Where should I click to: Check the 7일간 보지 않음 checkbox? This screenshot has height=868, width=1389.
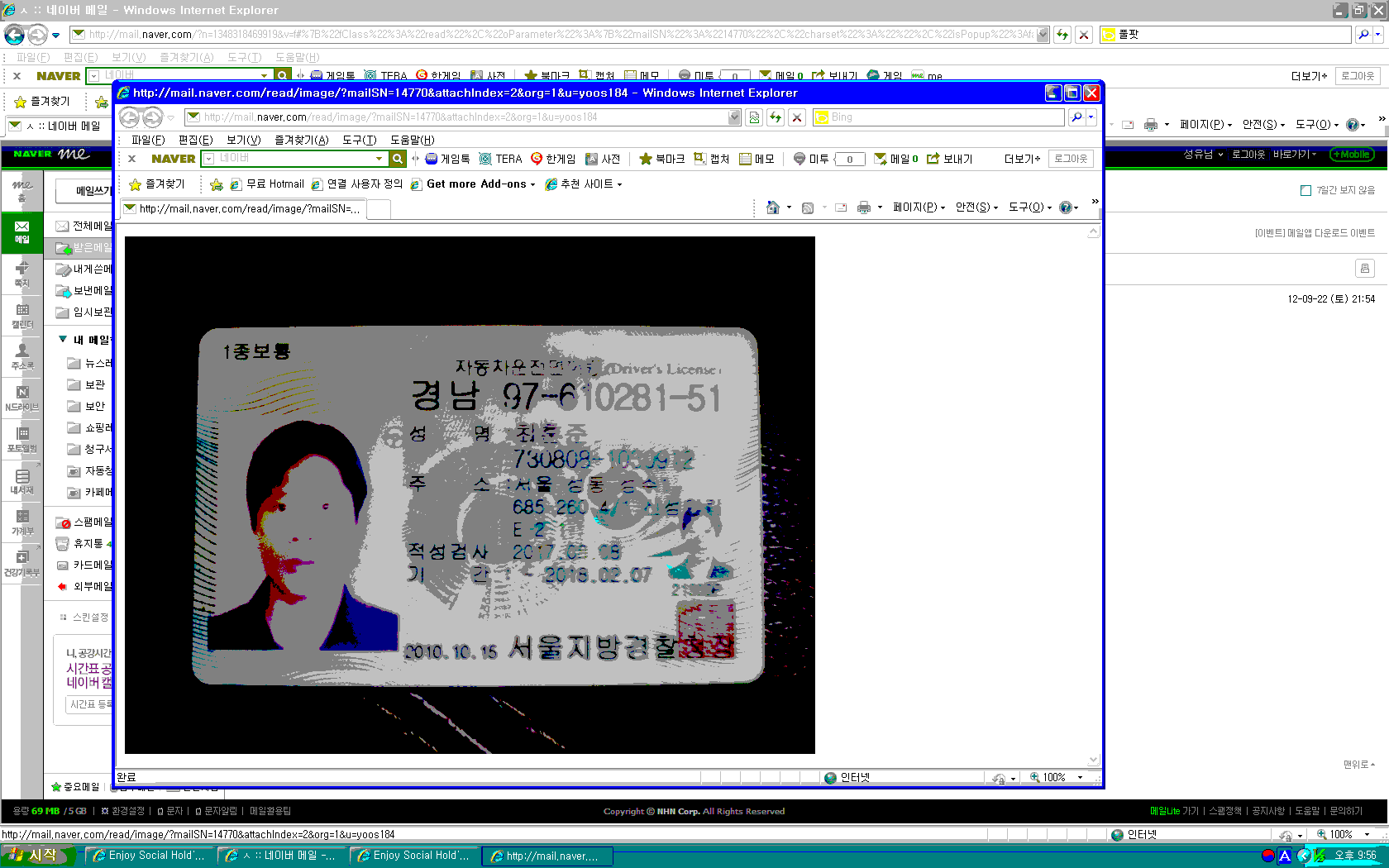coord(1305,190)
